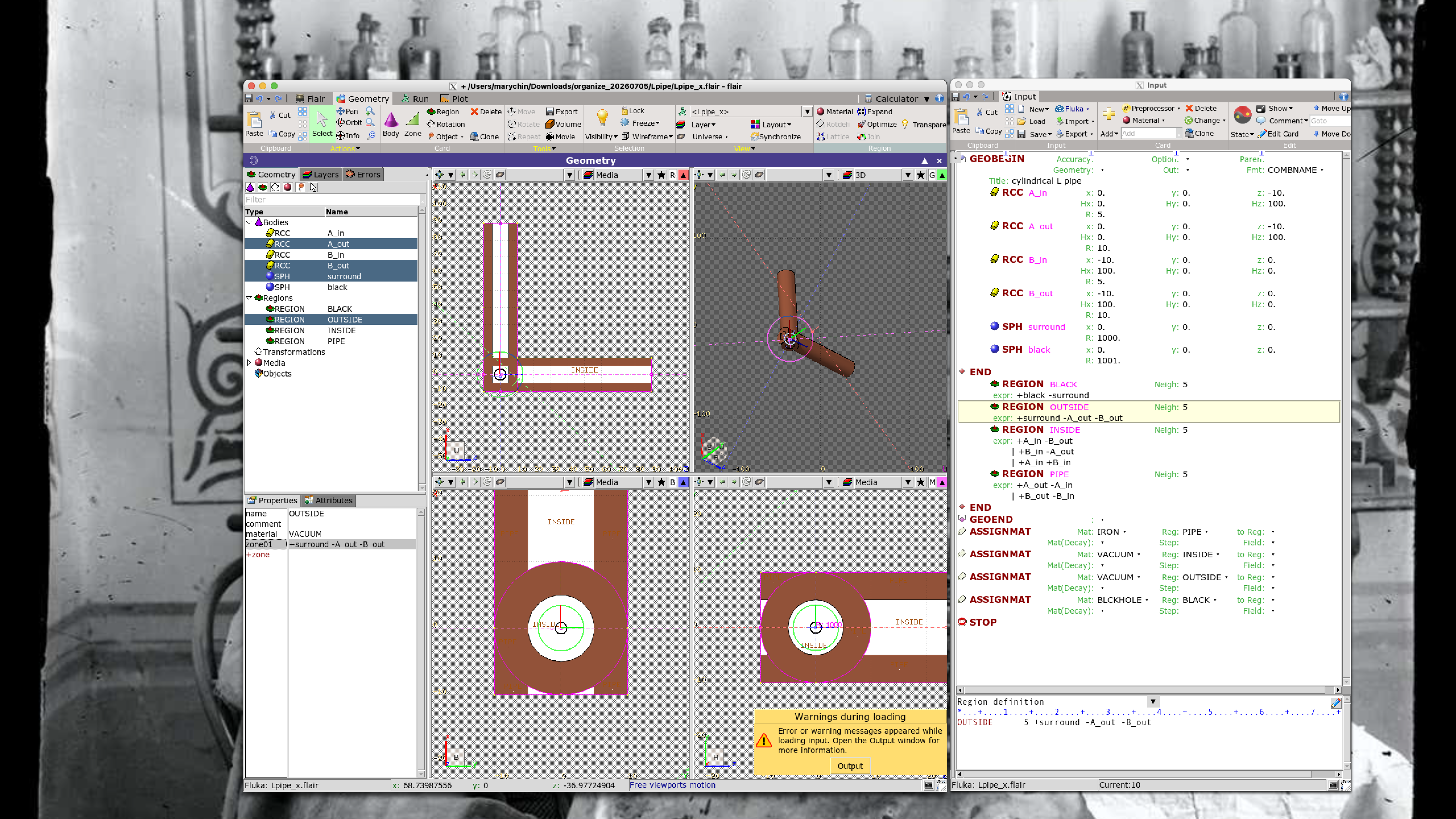Screen dimensions: 1456x819
Task: Open the New menu in Input window
Action: 1034,109
